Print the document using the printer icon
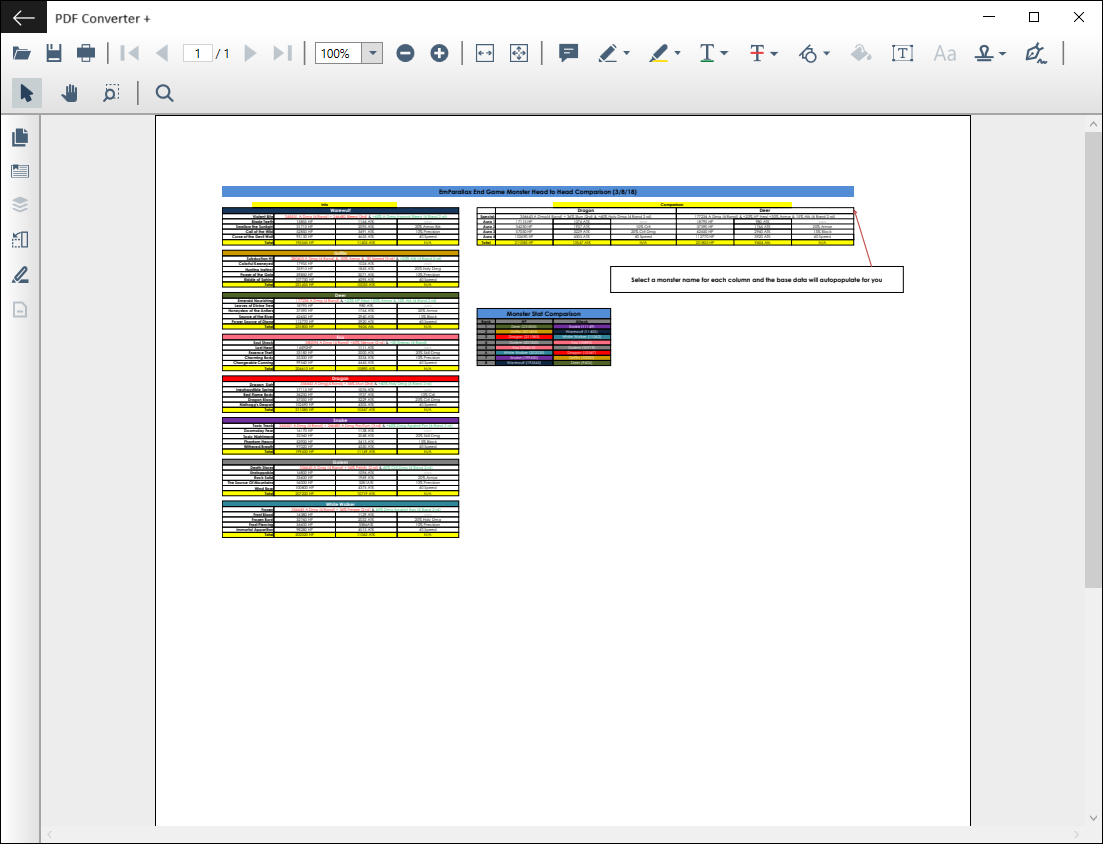 tap(86, 53)
